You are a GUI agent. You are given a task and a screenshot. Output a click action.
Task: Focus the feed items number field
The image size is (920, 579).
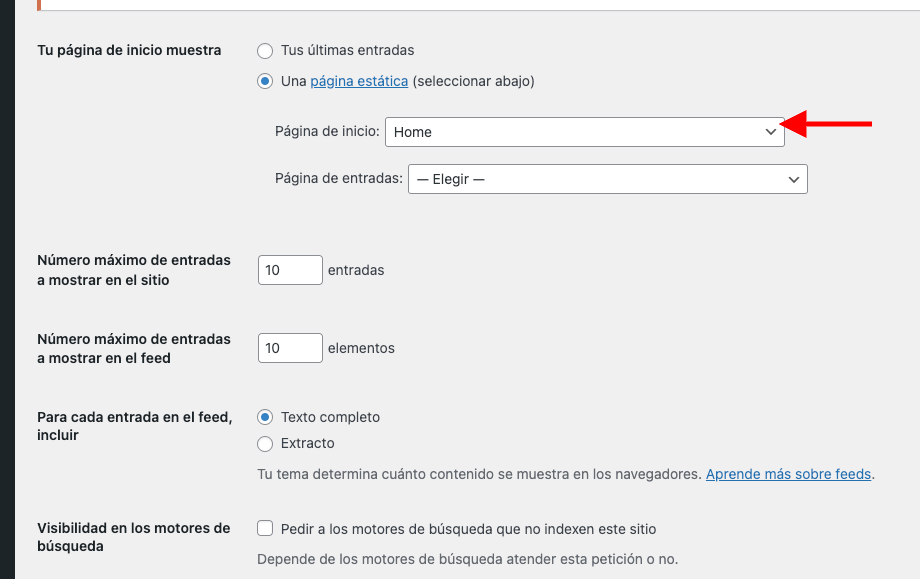pos(290,348)
